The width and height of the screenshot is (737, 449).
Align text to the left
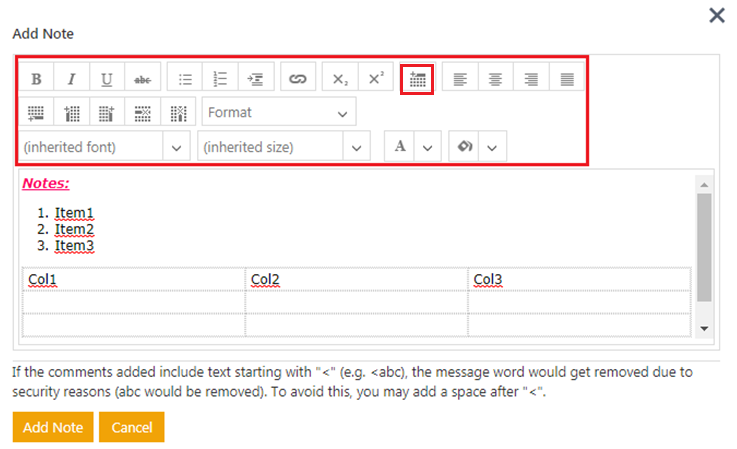(460, 78)
